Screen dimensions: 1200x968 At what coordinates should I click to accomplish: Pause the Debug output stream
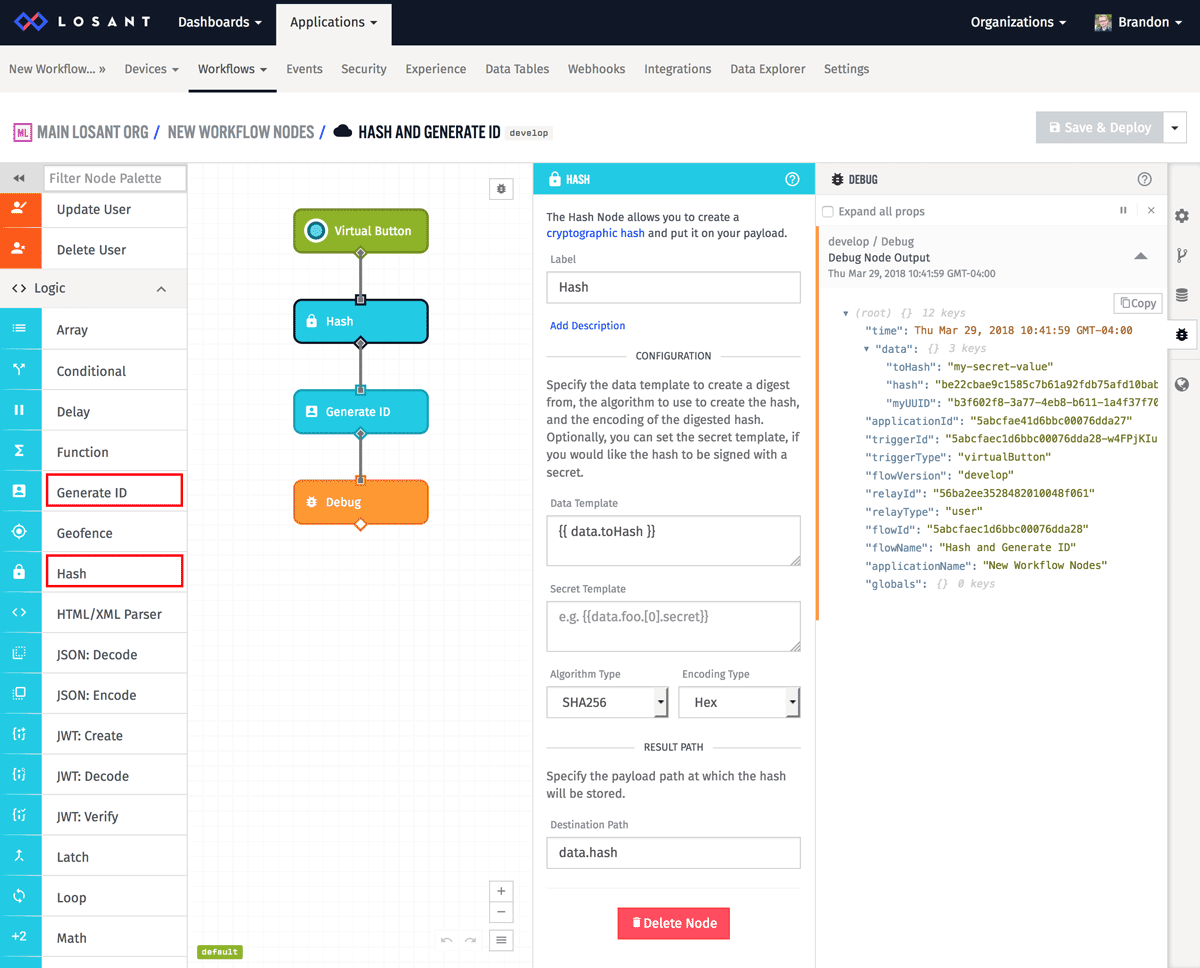1122,210
